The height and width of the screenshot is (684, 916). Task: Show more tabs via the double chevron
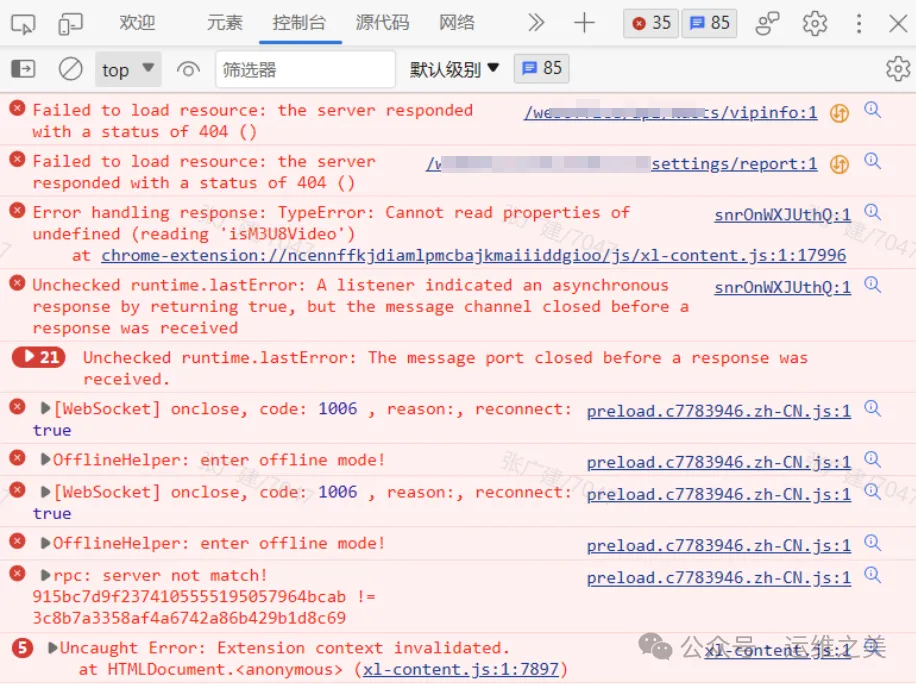tap(536, 23)
